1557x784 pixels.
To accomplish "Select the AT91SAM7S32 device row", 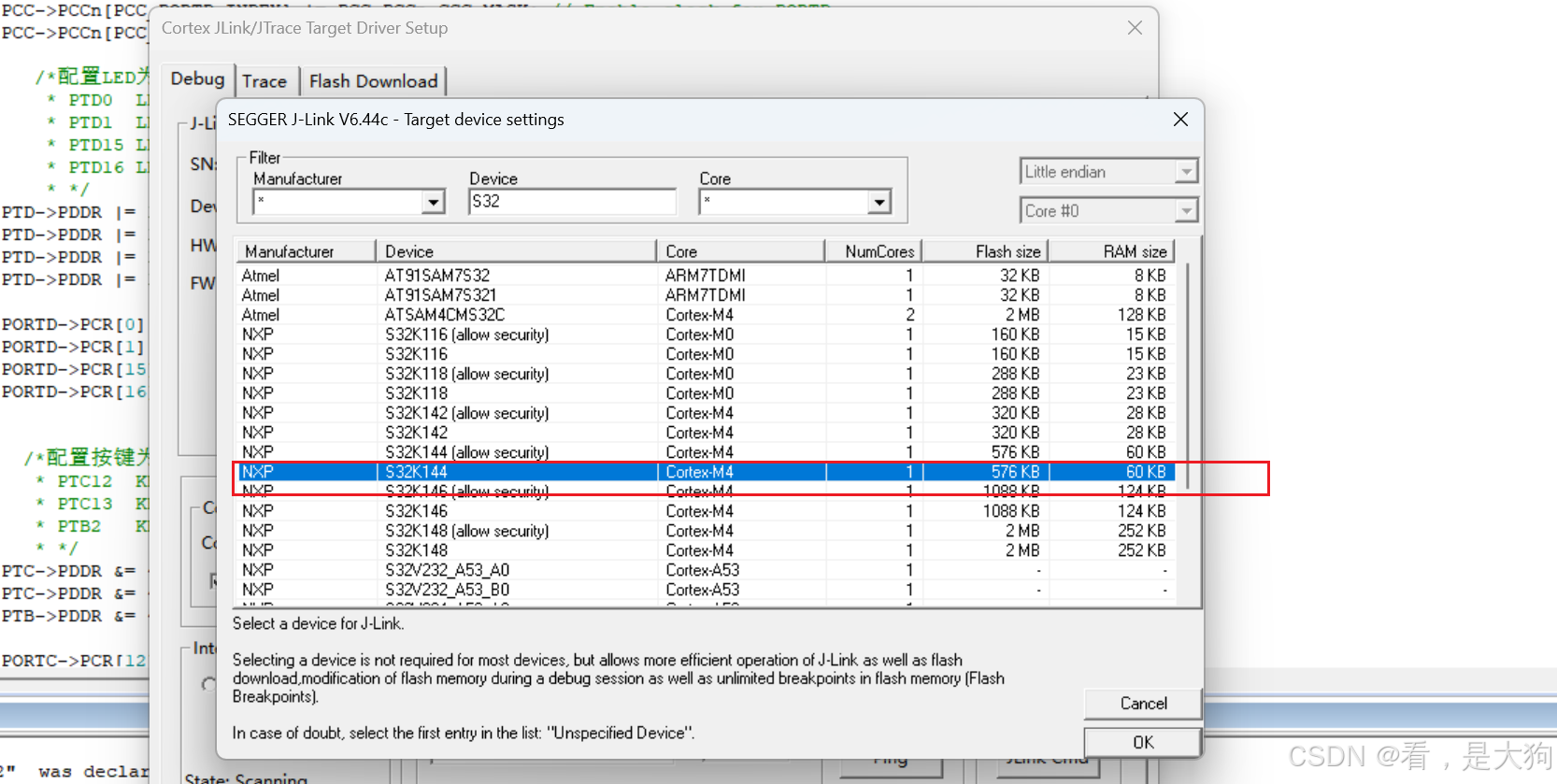I will click(705, 276).
